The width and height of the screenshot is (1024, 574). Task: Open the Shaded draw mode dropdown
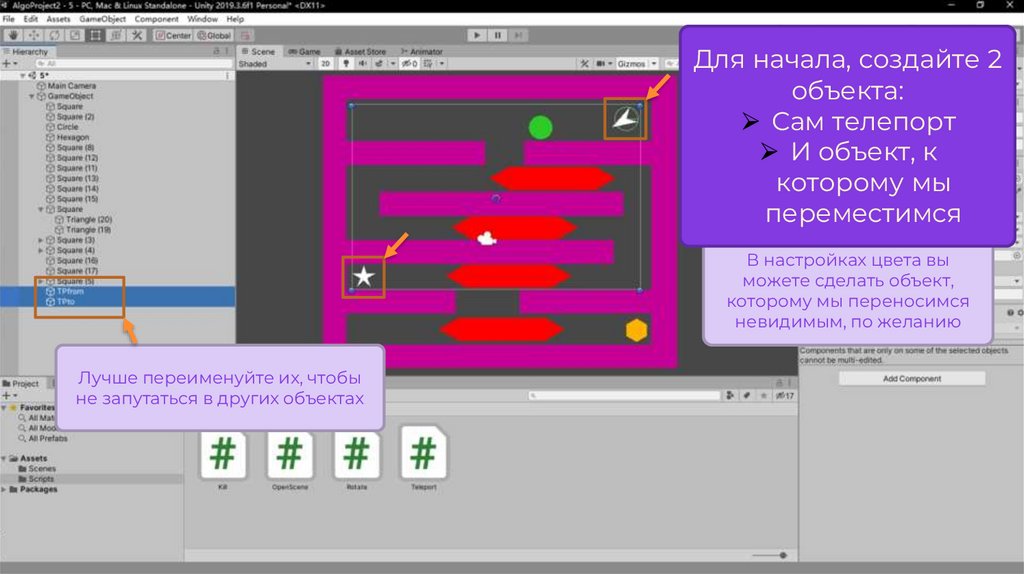coord(275,64)
